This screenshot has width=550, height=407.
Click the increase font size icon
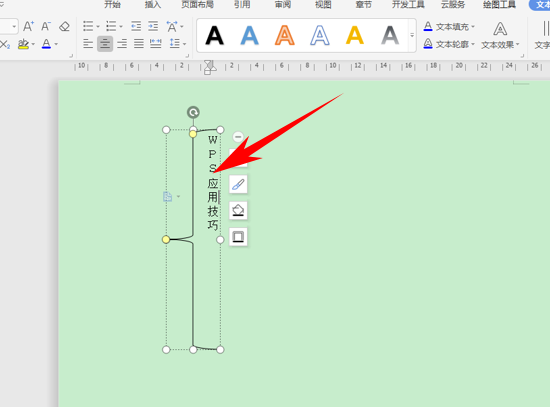(28, 26)
